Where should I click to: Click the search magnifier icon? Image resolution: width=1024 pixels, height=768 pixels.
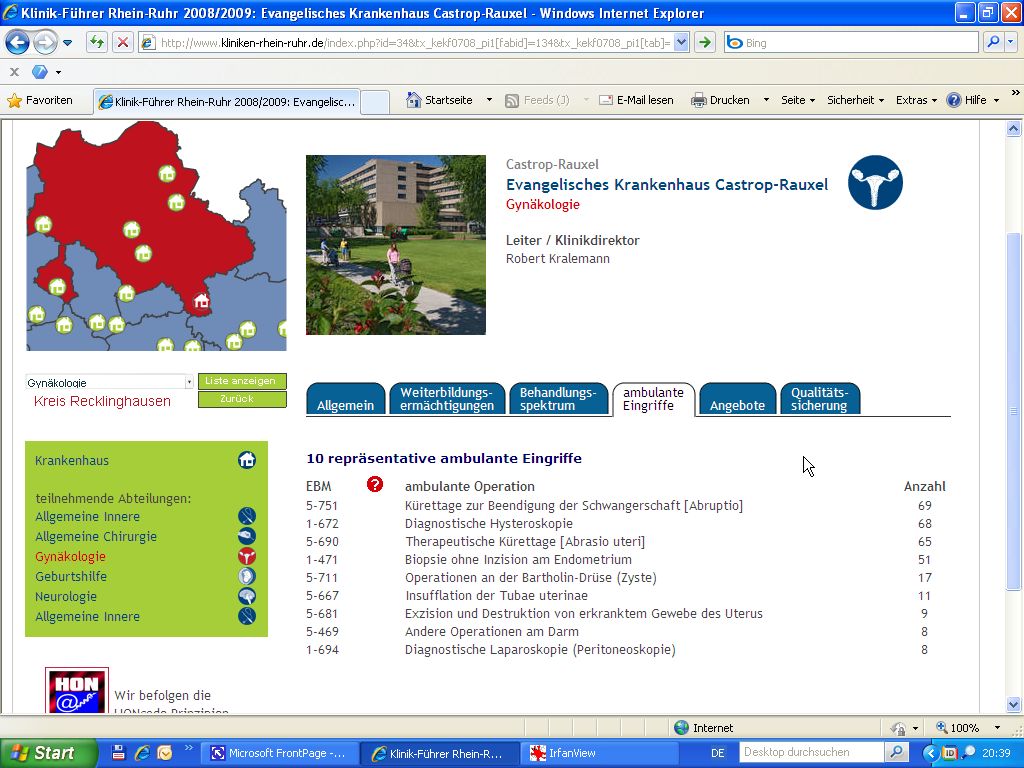point(993,42)
